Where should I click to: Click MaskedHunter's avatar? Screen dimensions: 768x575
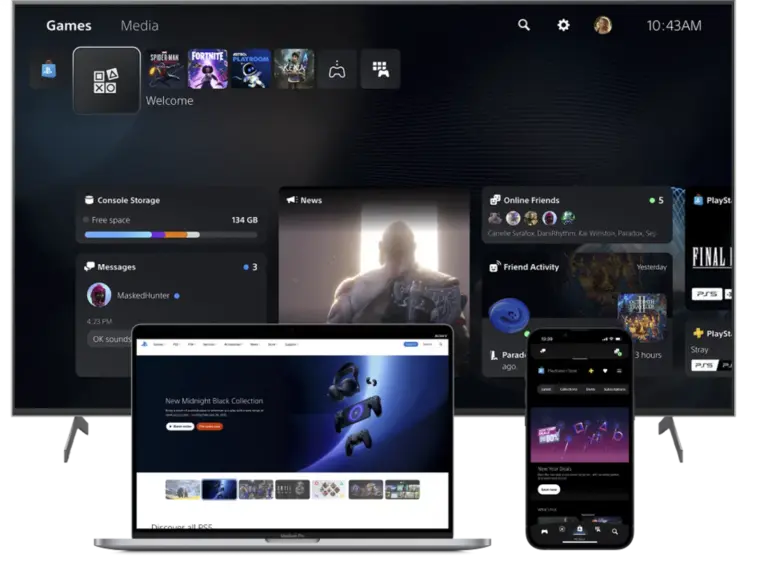pos(98,295)
